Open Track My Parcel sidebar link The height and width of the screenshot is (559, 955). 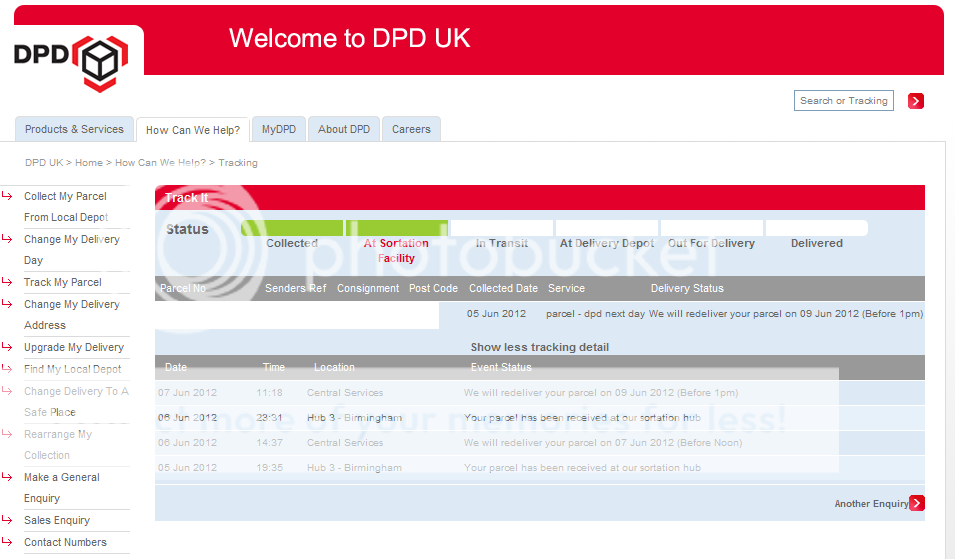pos(63,282)
